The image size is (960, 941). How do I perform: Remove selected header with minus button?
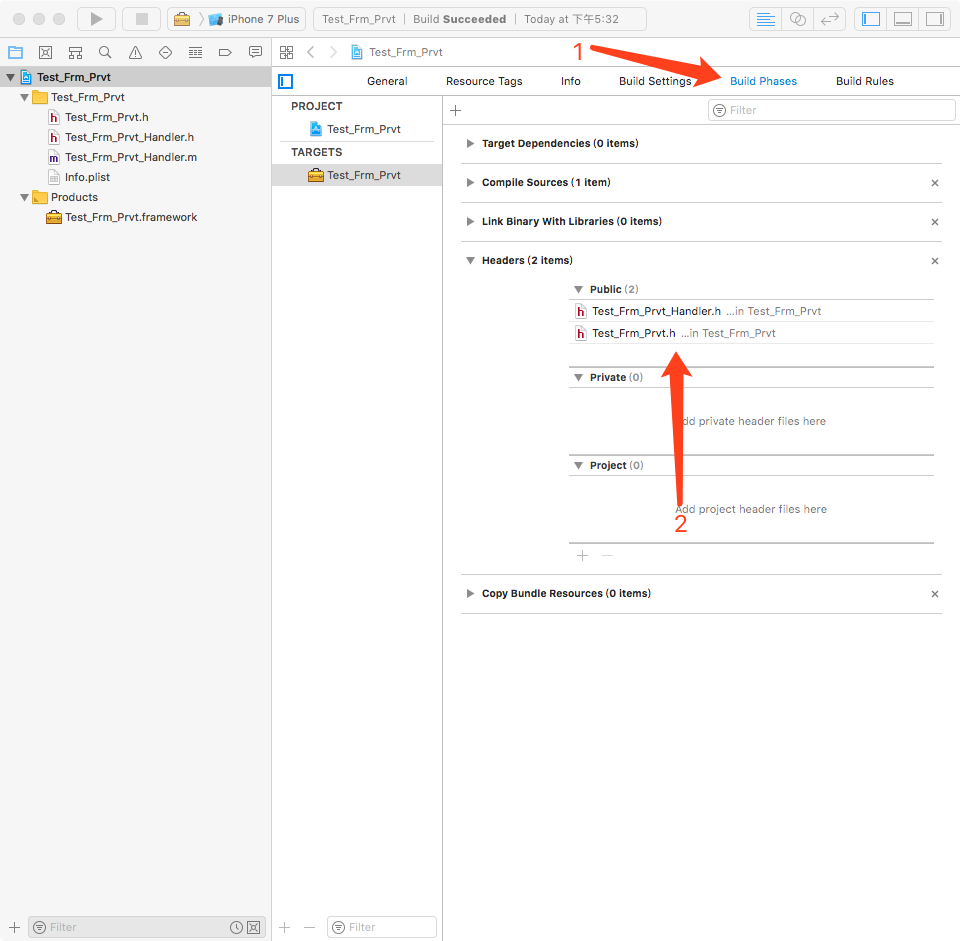point(607,556)
